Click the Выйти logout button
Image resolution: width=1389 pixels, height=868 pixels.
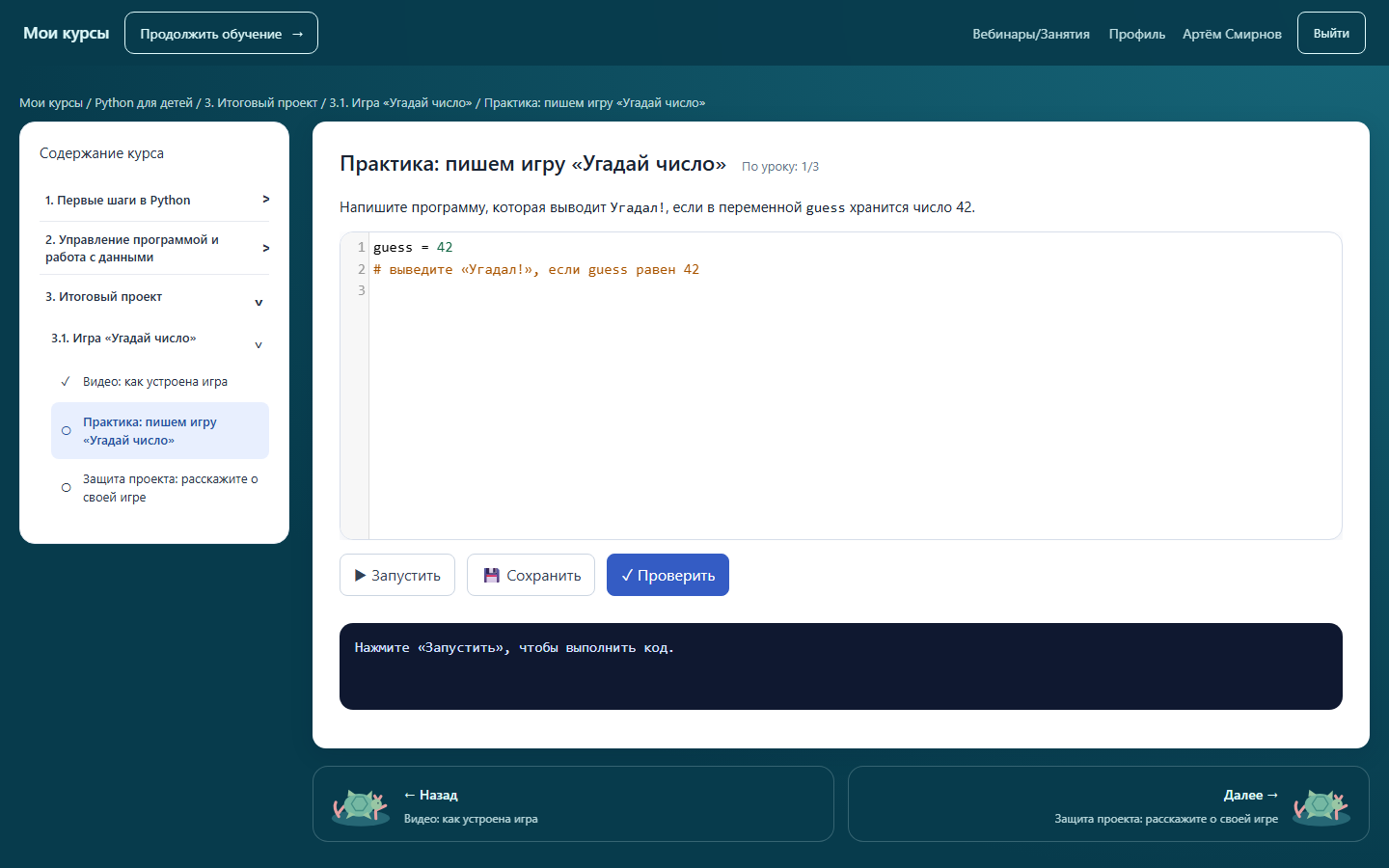tap(1331, 33)
